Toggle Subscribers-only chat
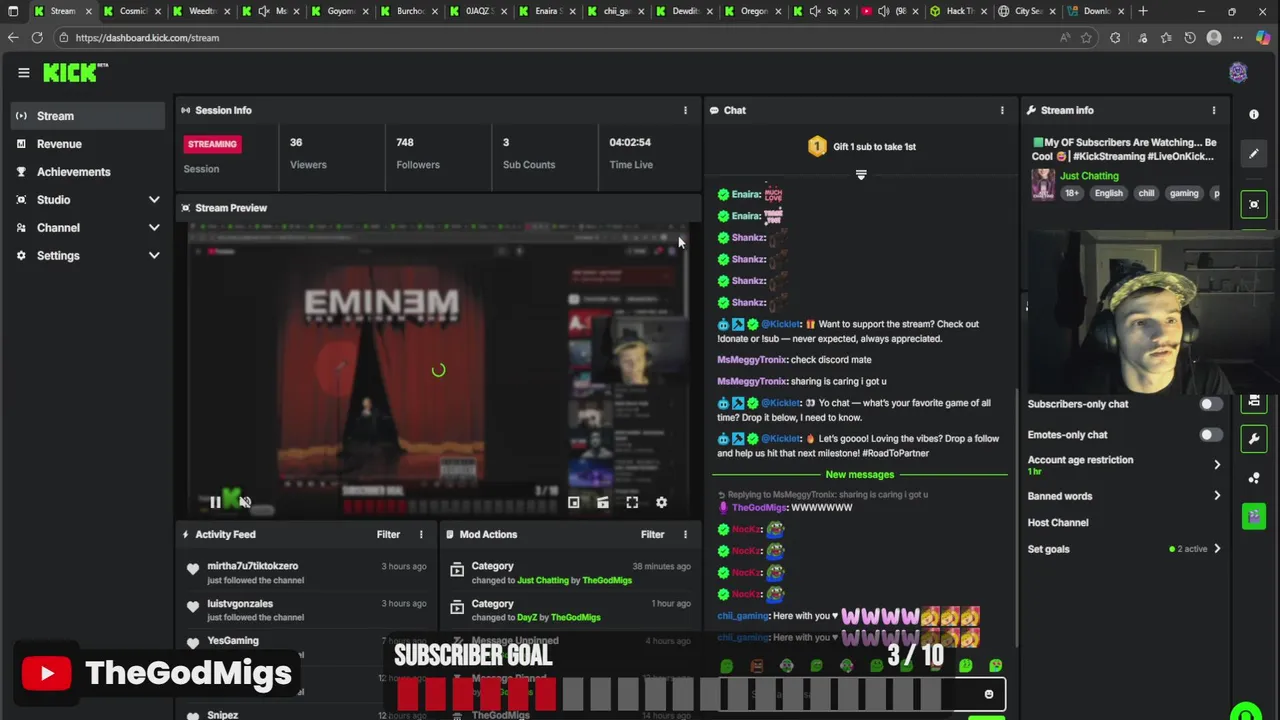 1209,404
